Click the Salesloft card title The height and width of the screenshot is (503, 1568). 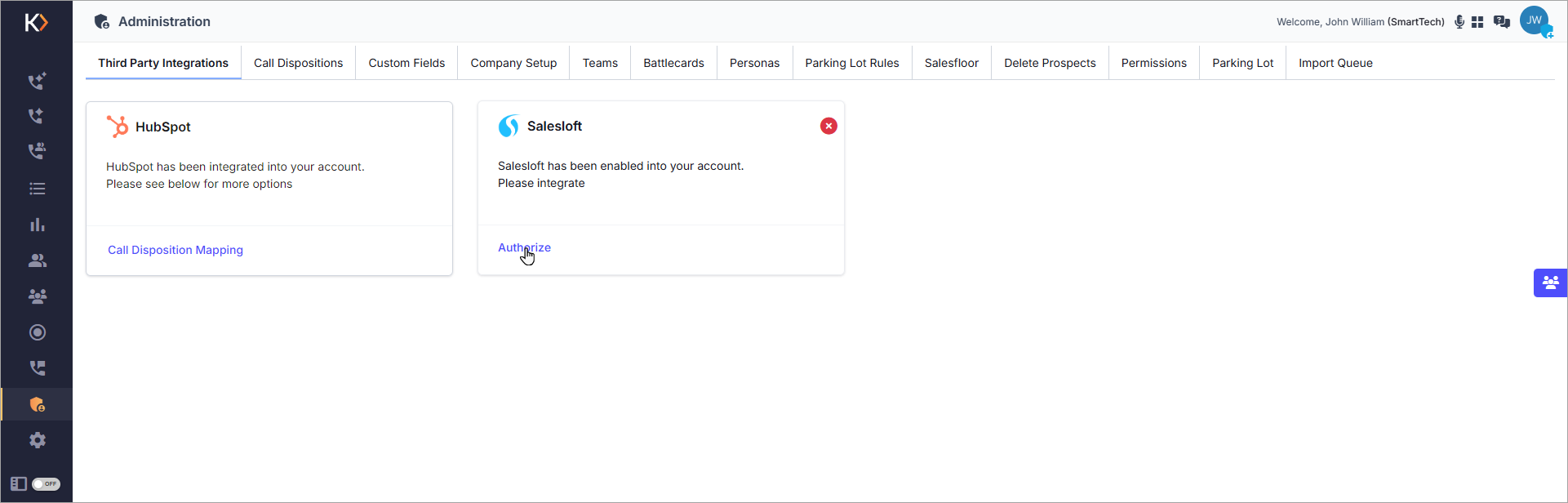(x=554, y=126)
